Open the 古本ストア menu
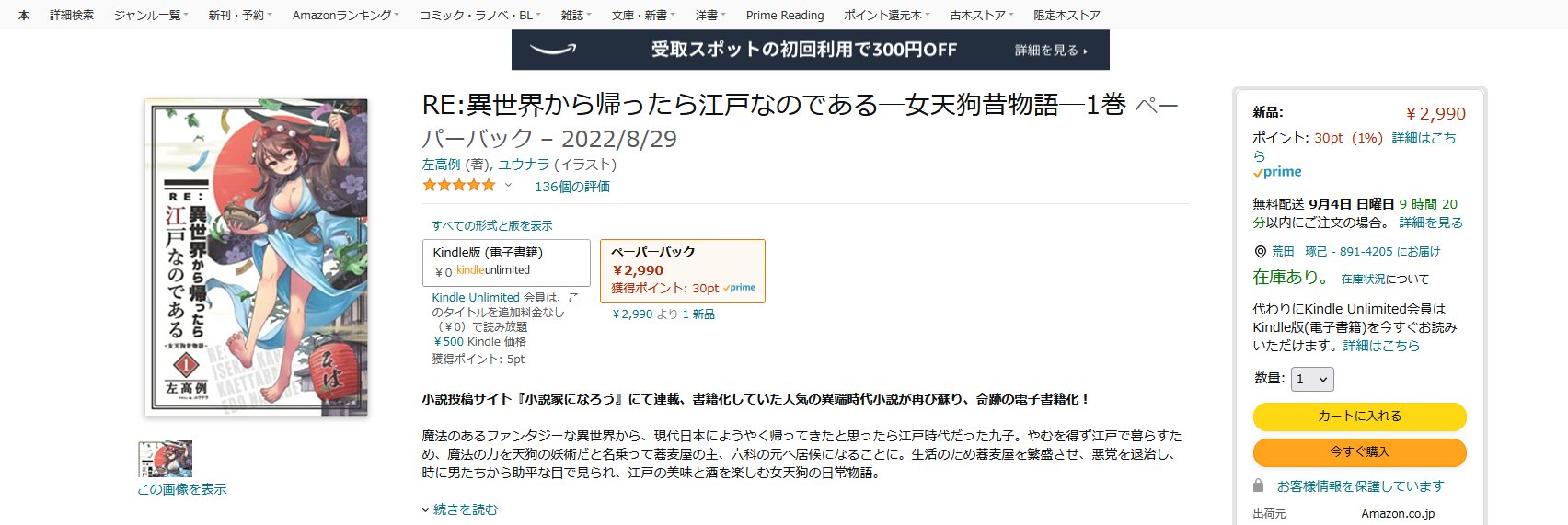 (x=982, y=15)
